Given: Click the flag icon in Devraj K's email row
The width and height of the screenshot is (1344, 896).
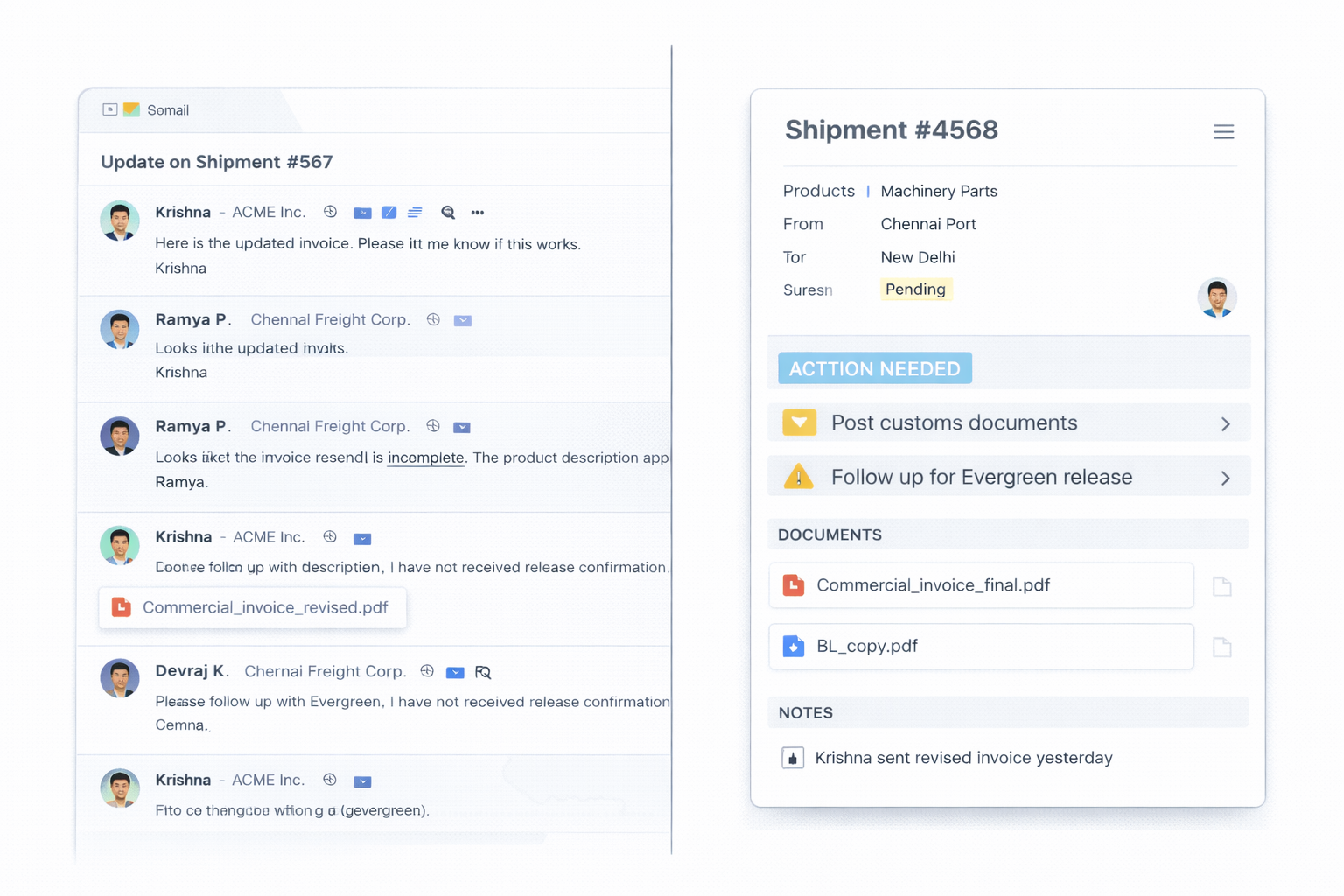Looking at the screenshot, I should [483, 672].
